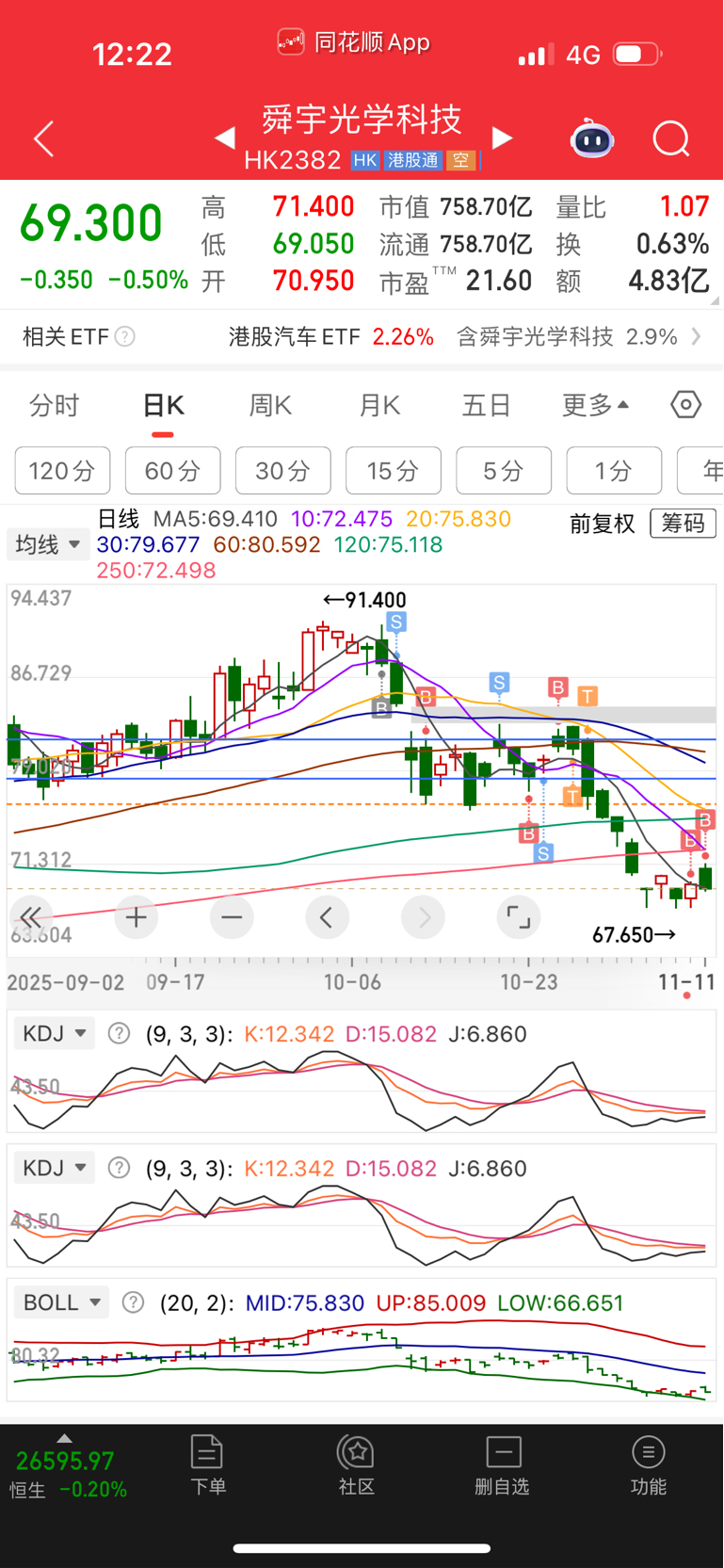This screenshot has height=1568, width=724.
Task: Open first KDJ indicator dropdown
Action: 55,1034
